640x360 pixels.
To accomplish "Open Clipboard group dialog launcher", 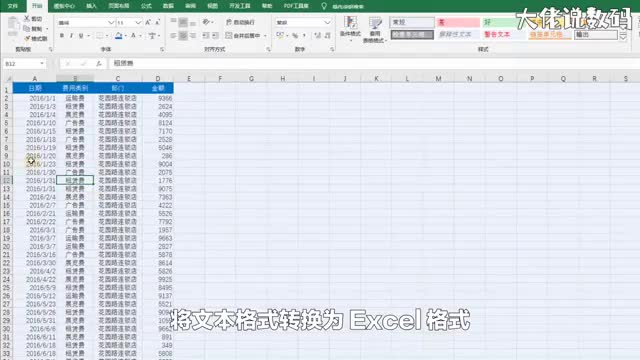I will (x=51, y=49).
